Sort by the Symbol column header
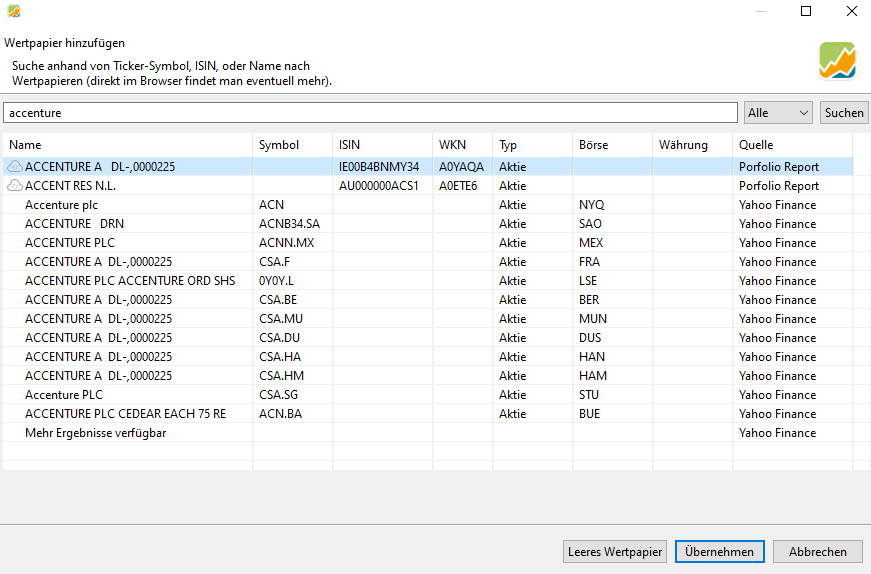This screenshot has height=574, width=871. [292, 144]
